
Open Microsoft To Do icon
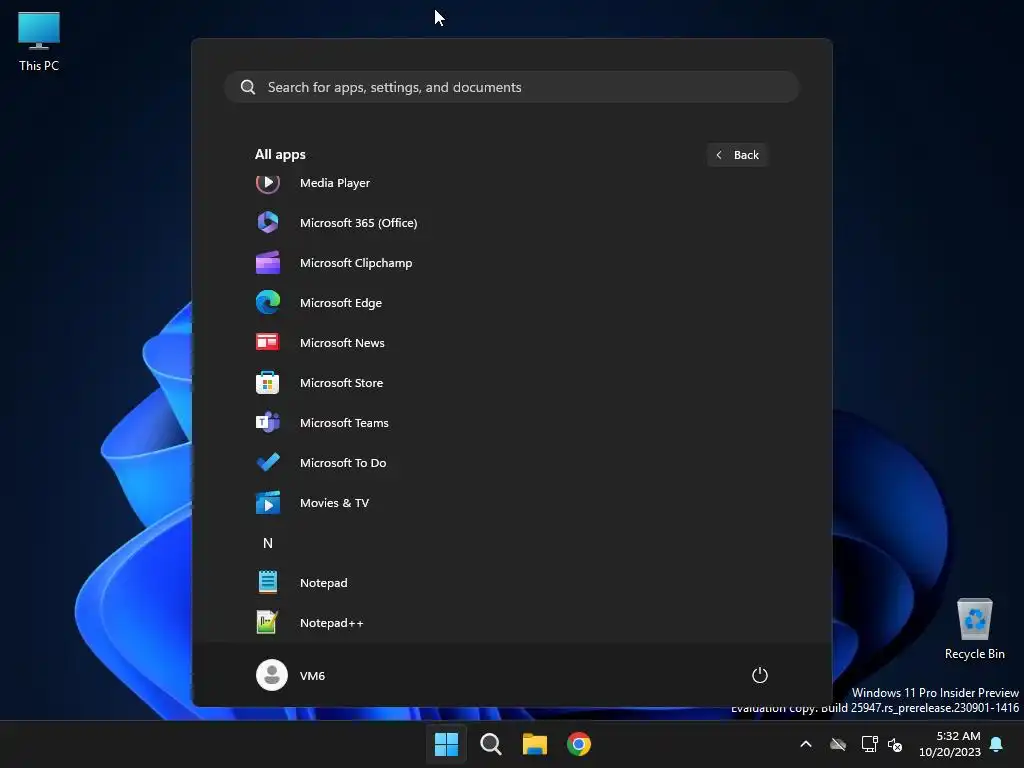point(268,462)
